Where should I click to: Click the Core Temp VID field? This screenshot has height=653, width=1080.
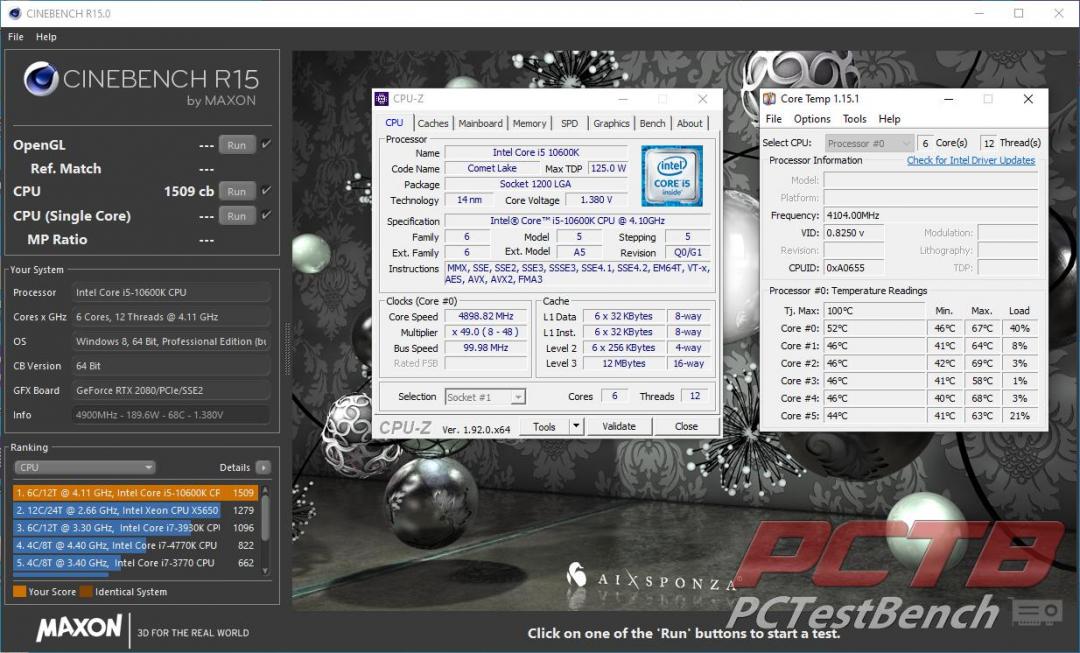[x=853, y=233]
